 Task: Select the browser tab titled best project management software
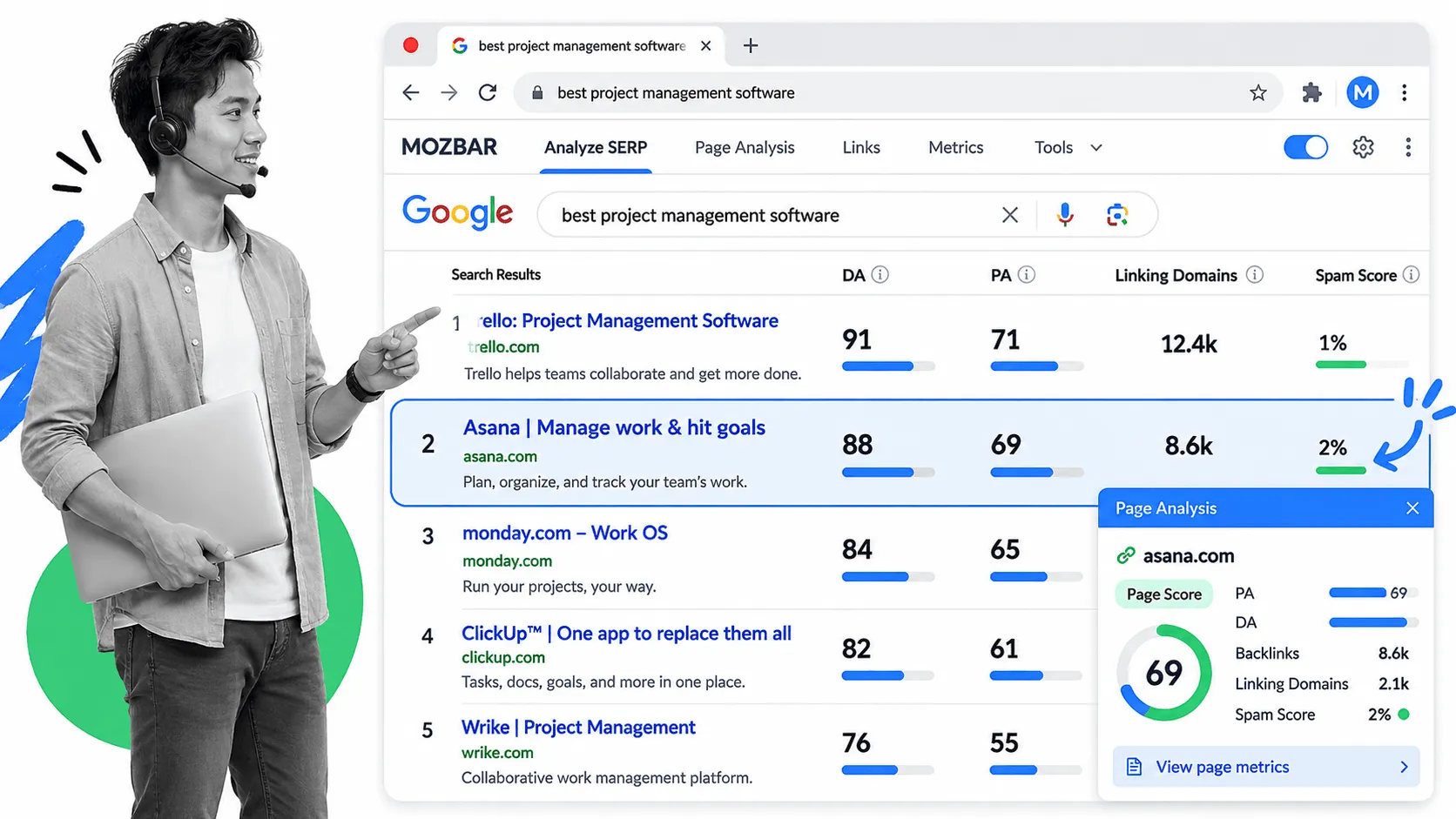[582, 45]
